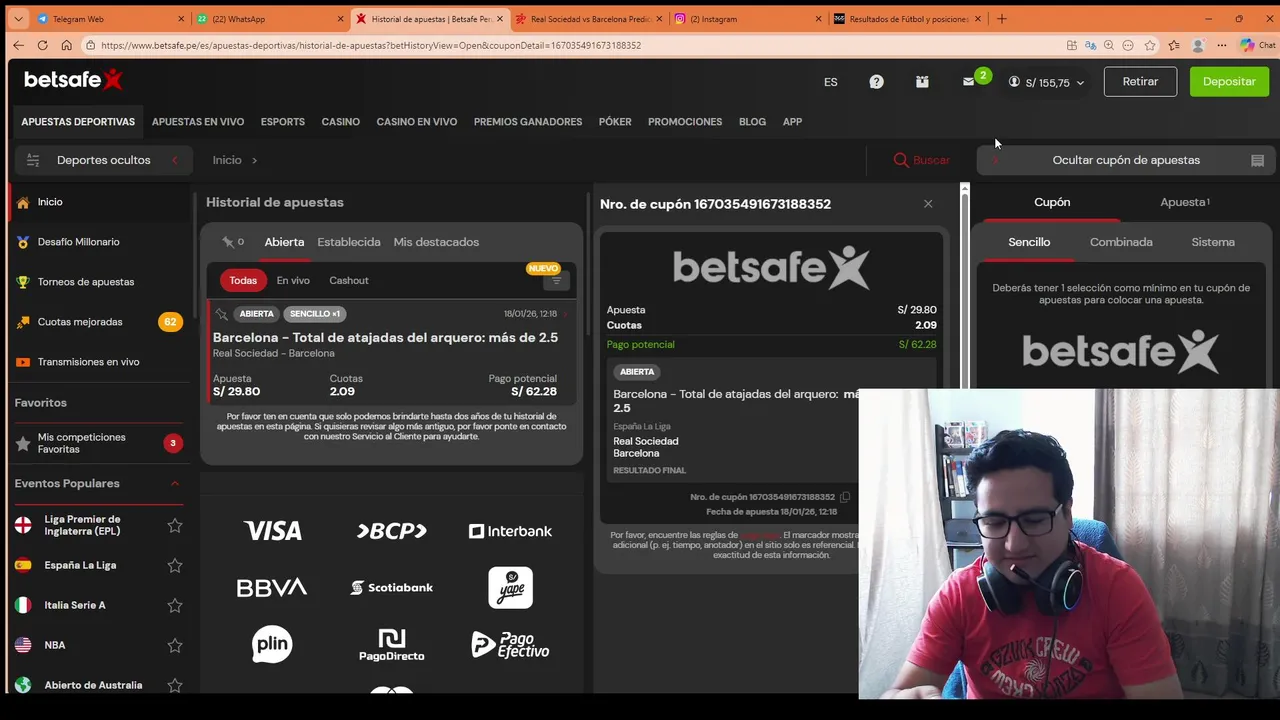Viewport: 1280px width, 720px height.
Task: Click the pin icon in bet history tabs
Action: [228, 242]
